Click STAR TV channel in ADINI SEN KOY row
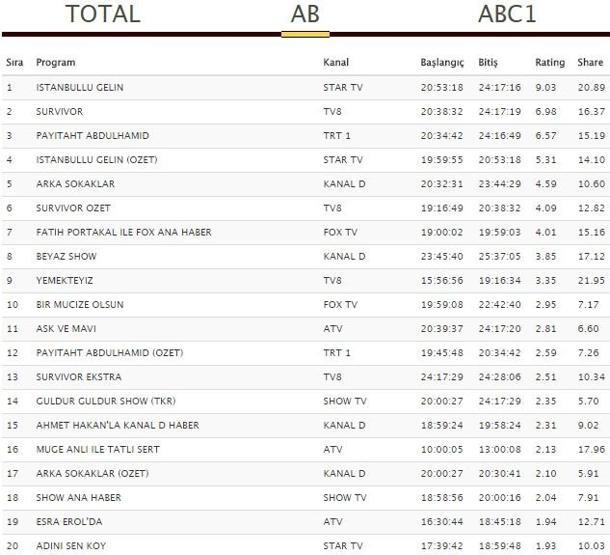This screenshot has width=610, height=555. click(x=343, y=546)
